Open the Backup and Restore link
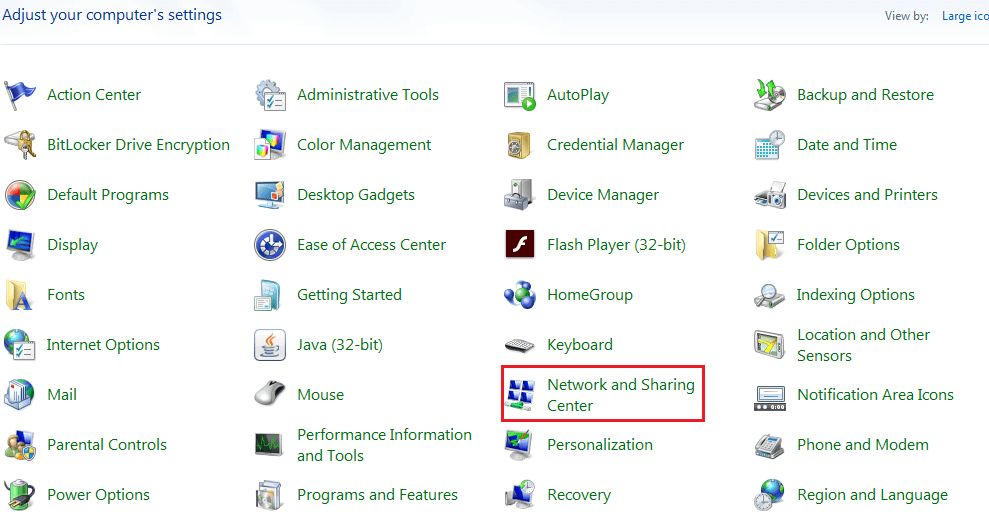Viewport: 989px width, 523px height. pos(865,95)
